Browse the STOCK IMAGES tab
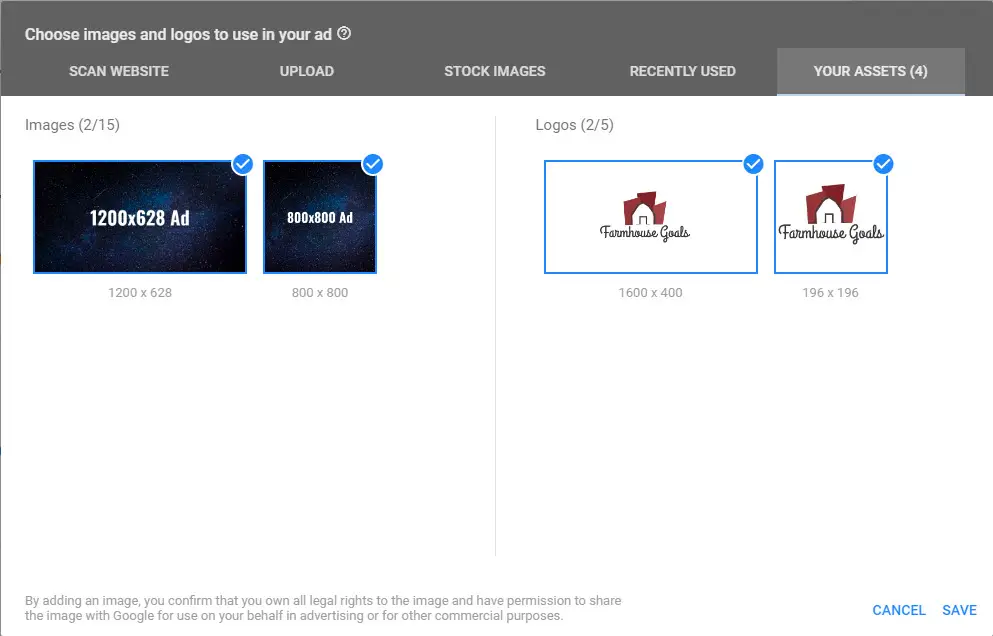Viewport: 993px width, 636px height. coord(494,71)
